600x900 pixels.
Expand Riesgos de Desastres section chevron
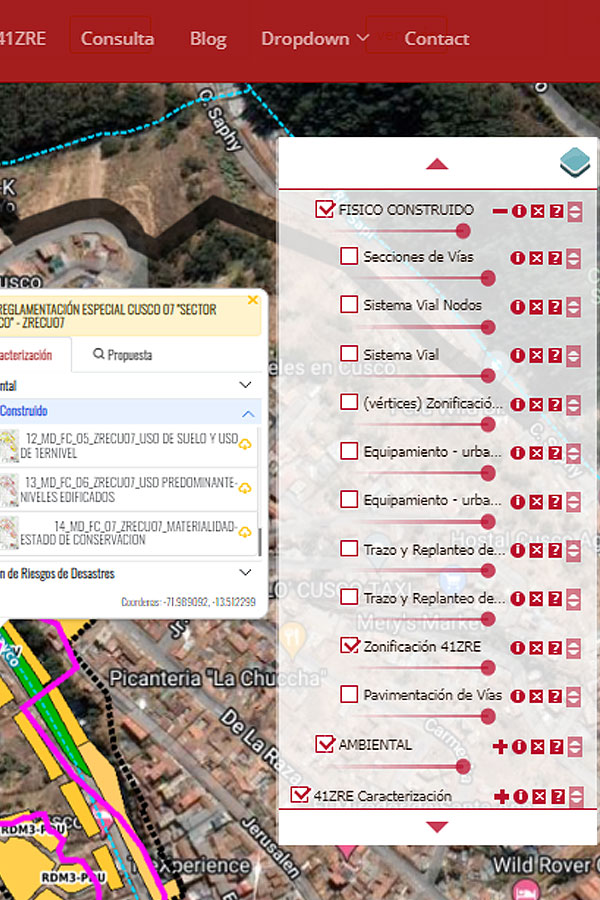coord(245,572)
